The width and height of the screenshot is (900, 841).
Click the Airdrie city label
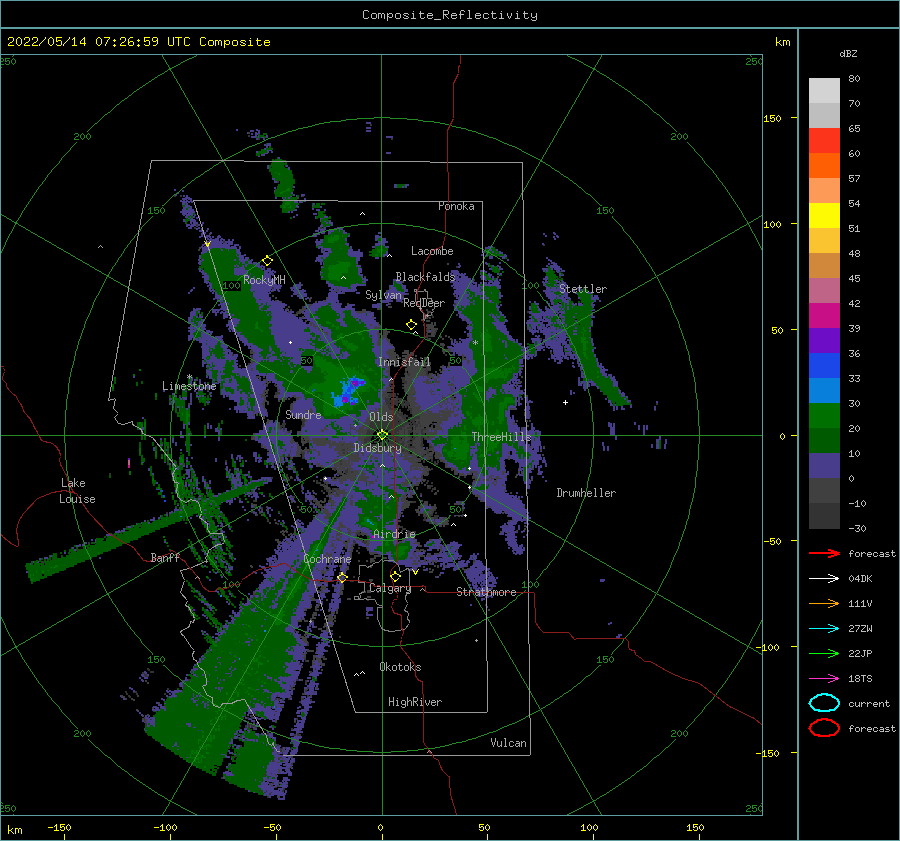coord(394,534)
